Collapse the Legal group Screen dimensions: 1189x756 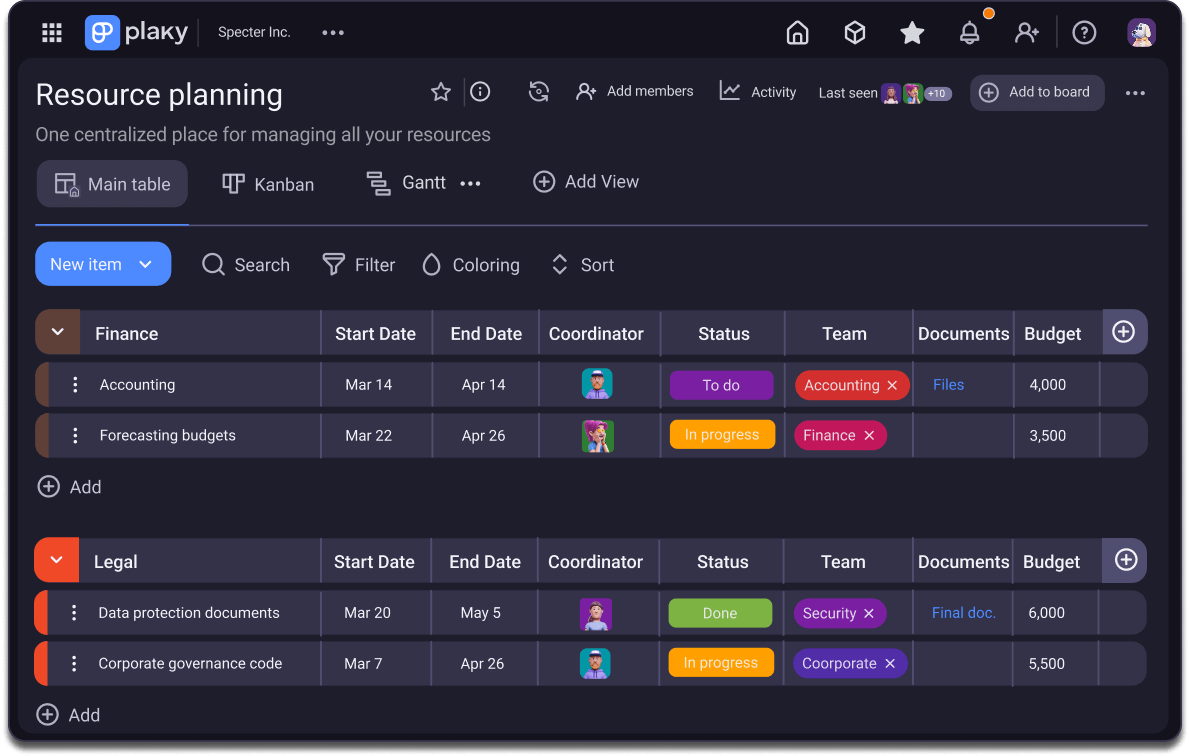pyautogui.click(x=57, y=560)
